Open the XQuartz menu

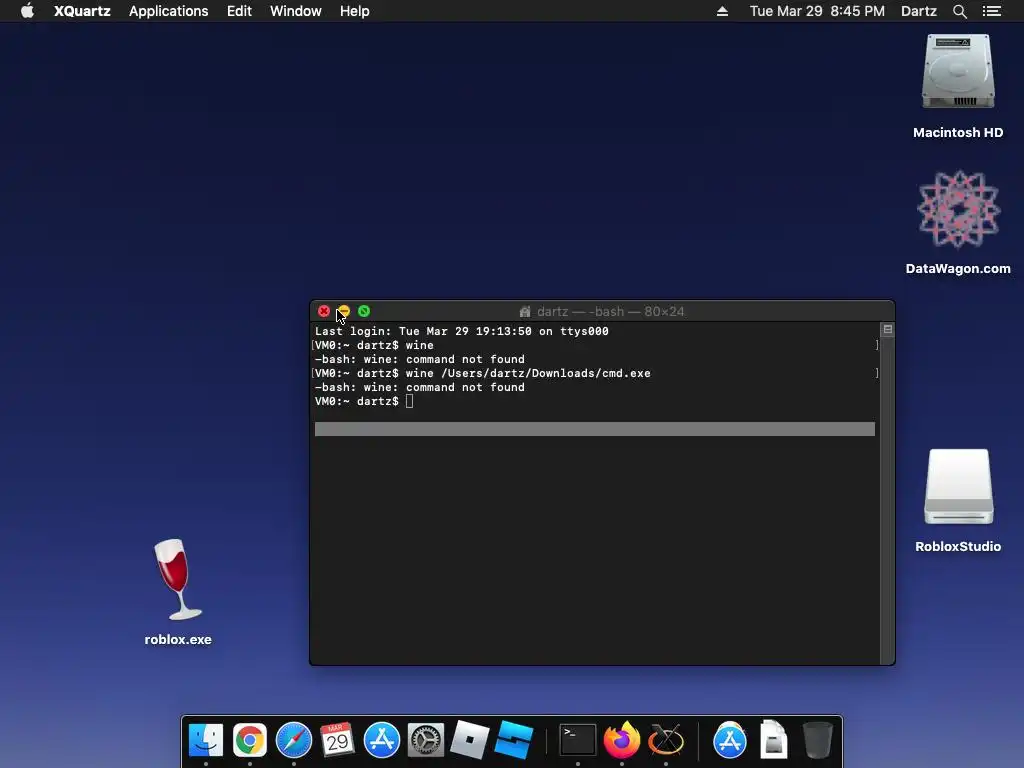[82, 11]
